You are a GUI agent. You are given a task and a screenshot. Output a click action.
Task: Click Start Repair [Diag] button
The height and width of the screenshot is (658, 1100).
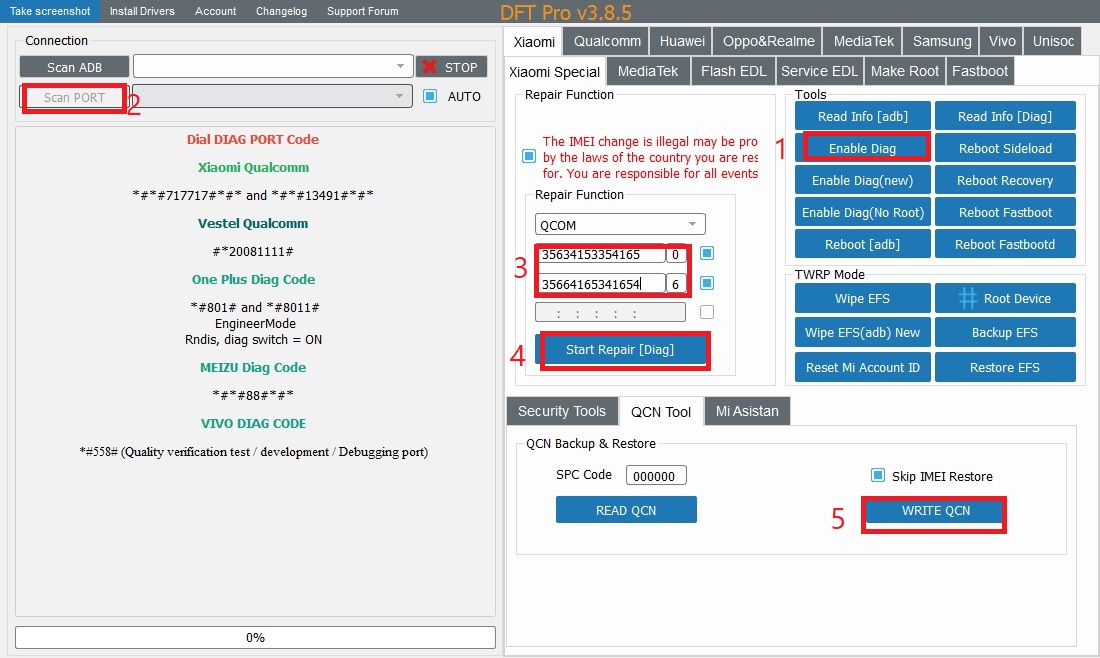(x=620, y=349)
